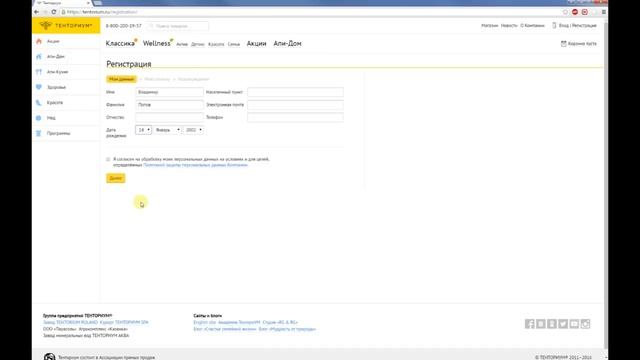Open the Классика menu
640x360 pixels.
[120, 43]
